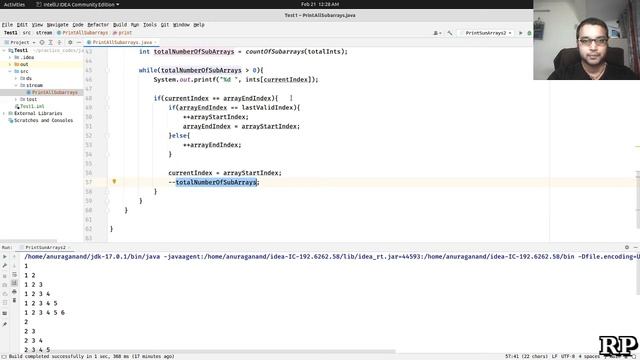Place cursor in currentIndex = arrayStartIndex line
This screenshot has width=640, height=360.
[225, 173]
